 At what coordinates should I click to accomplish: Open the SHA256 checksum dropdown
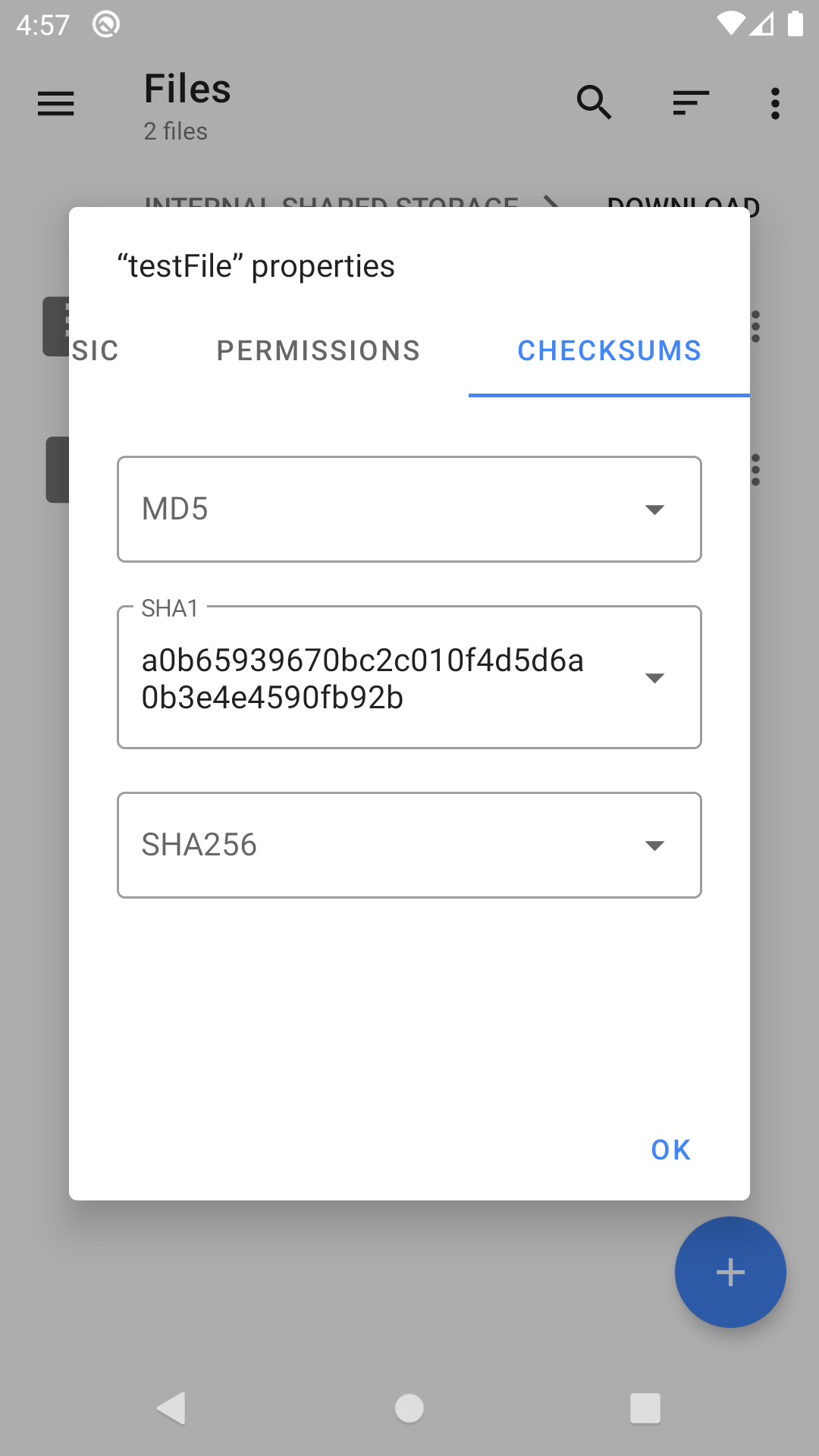tap(655, 845)
